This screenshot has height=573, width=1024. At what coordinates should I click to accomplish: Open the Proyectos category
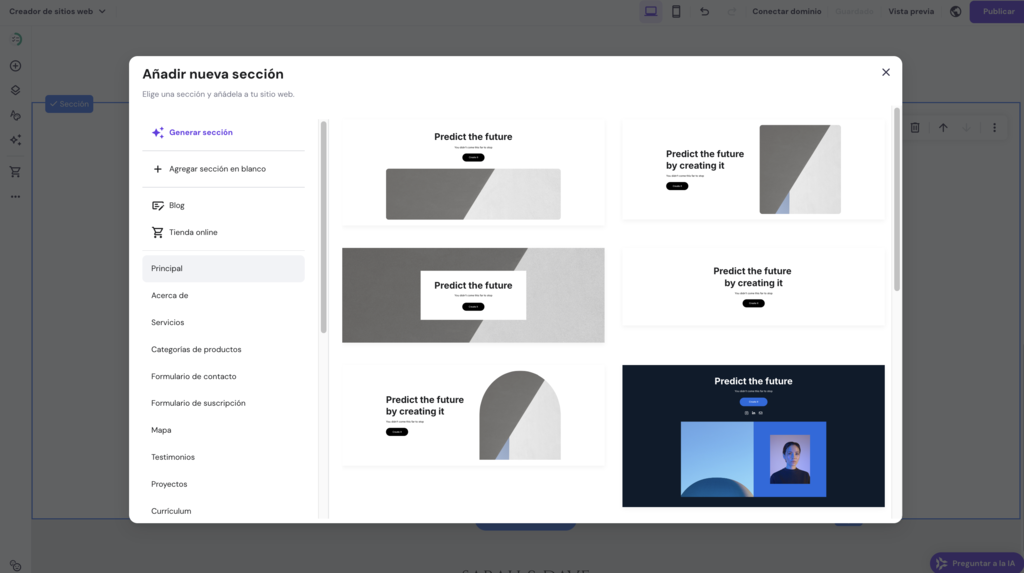click(223, 484)
